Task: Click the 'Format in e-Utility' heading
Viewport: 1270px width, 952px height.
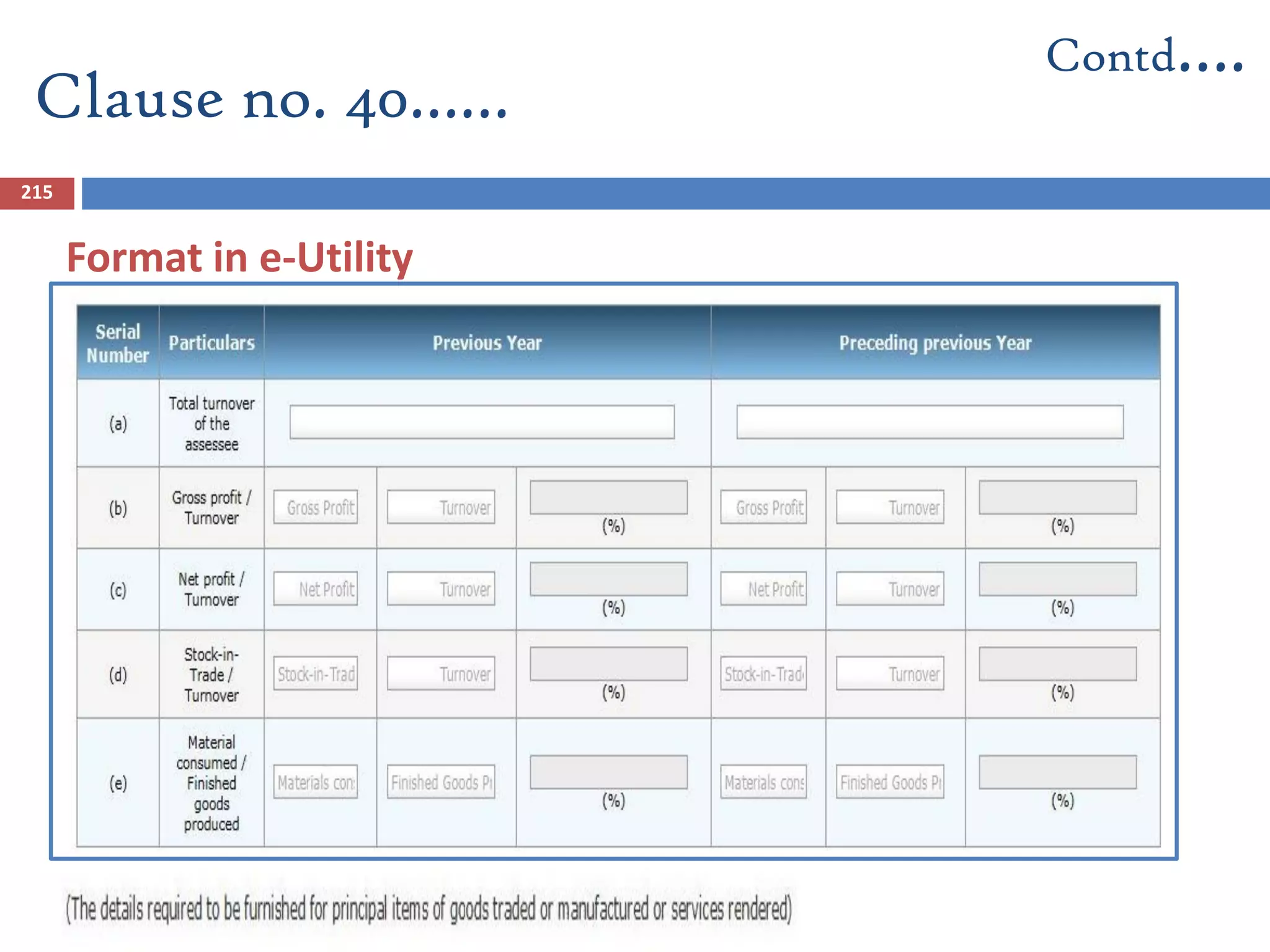Action: coord(239,257)
